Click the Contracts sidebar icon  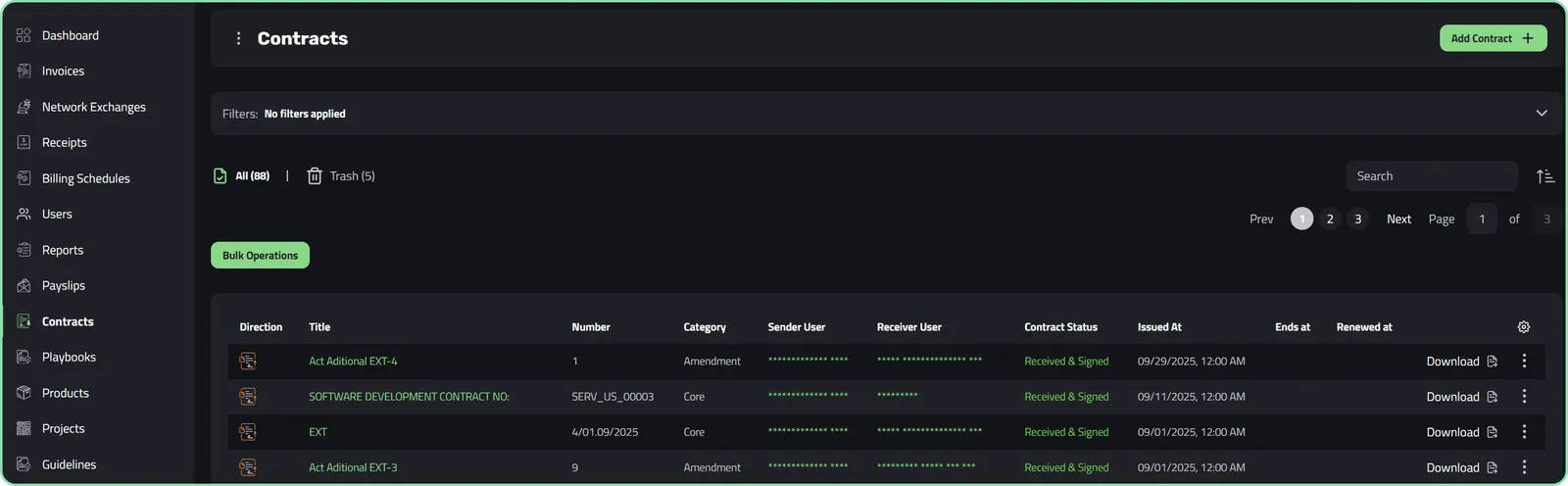point(24,321)
